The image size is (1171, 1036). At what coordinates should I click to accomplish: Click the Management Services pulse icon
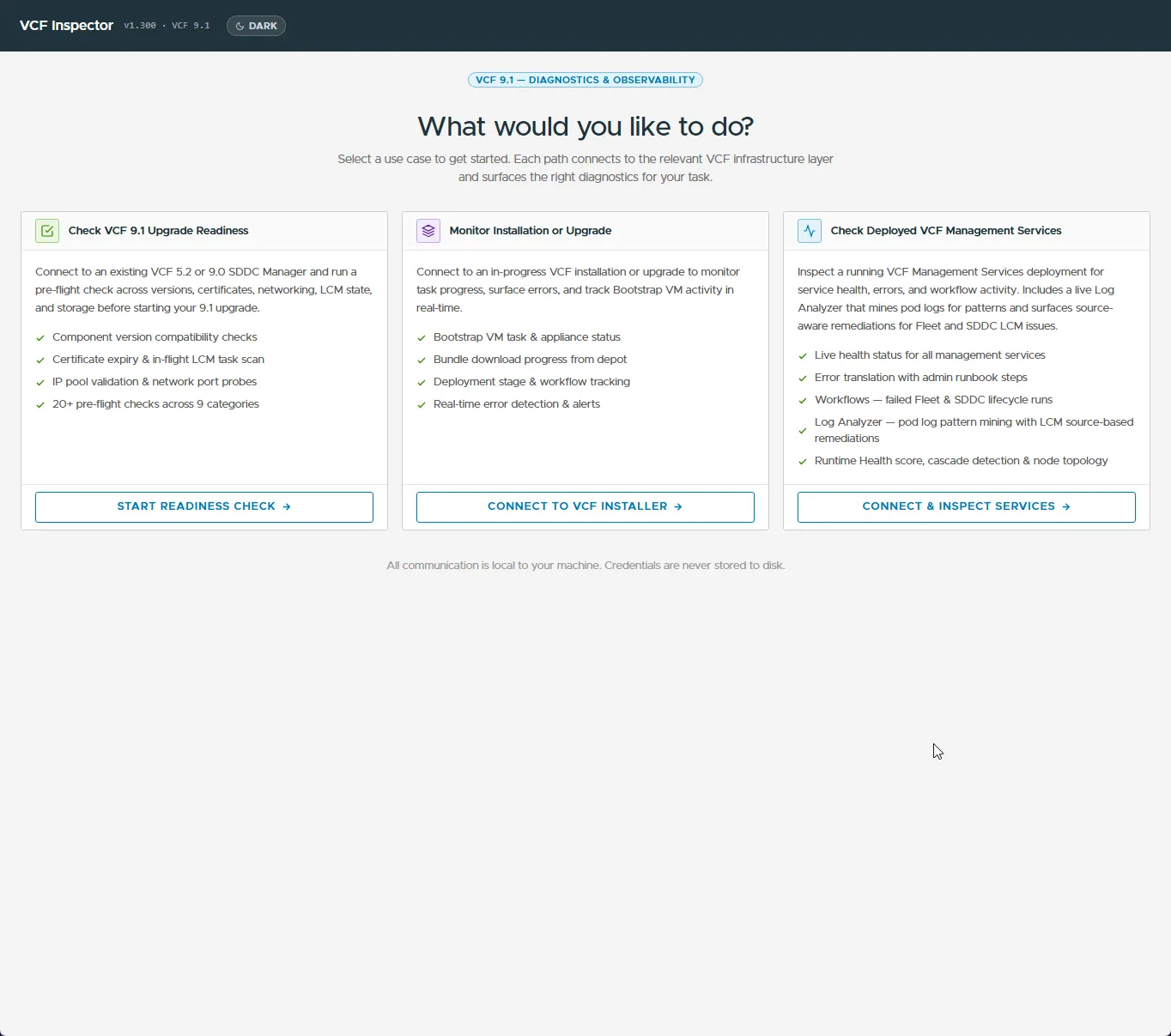[x=810, y=231]
